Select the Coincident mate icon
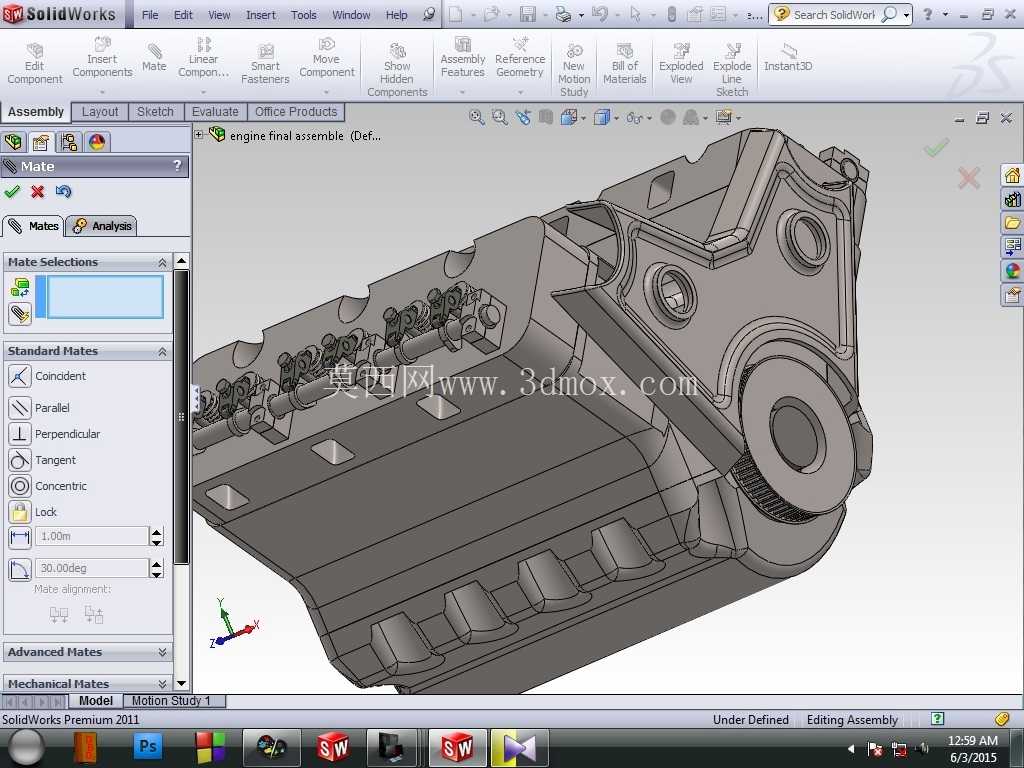Screen dimensions: 1024x768 20,376
